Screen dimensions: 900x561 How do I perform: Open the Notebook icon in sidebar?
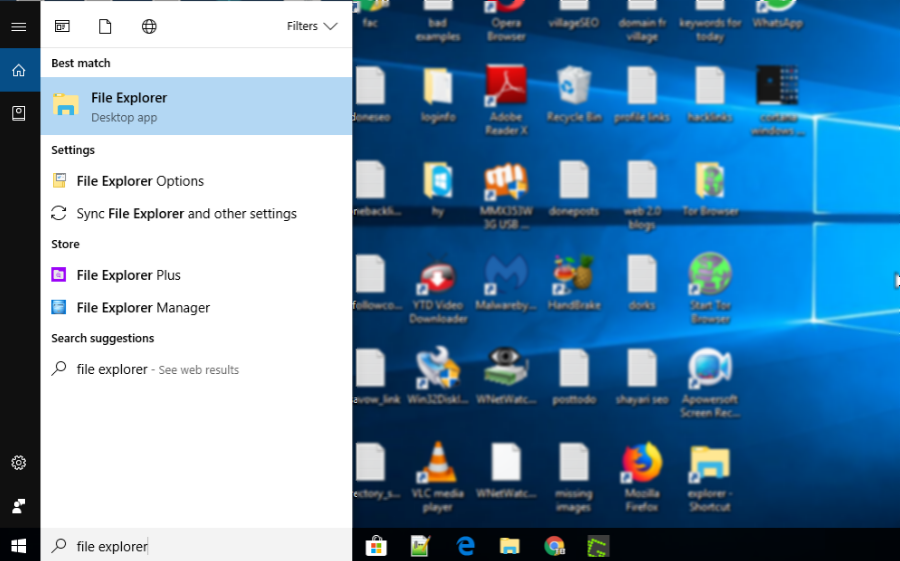click(19, 113)
